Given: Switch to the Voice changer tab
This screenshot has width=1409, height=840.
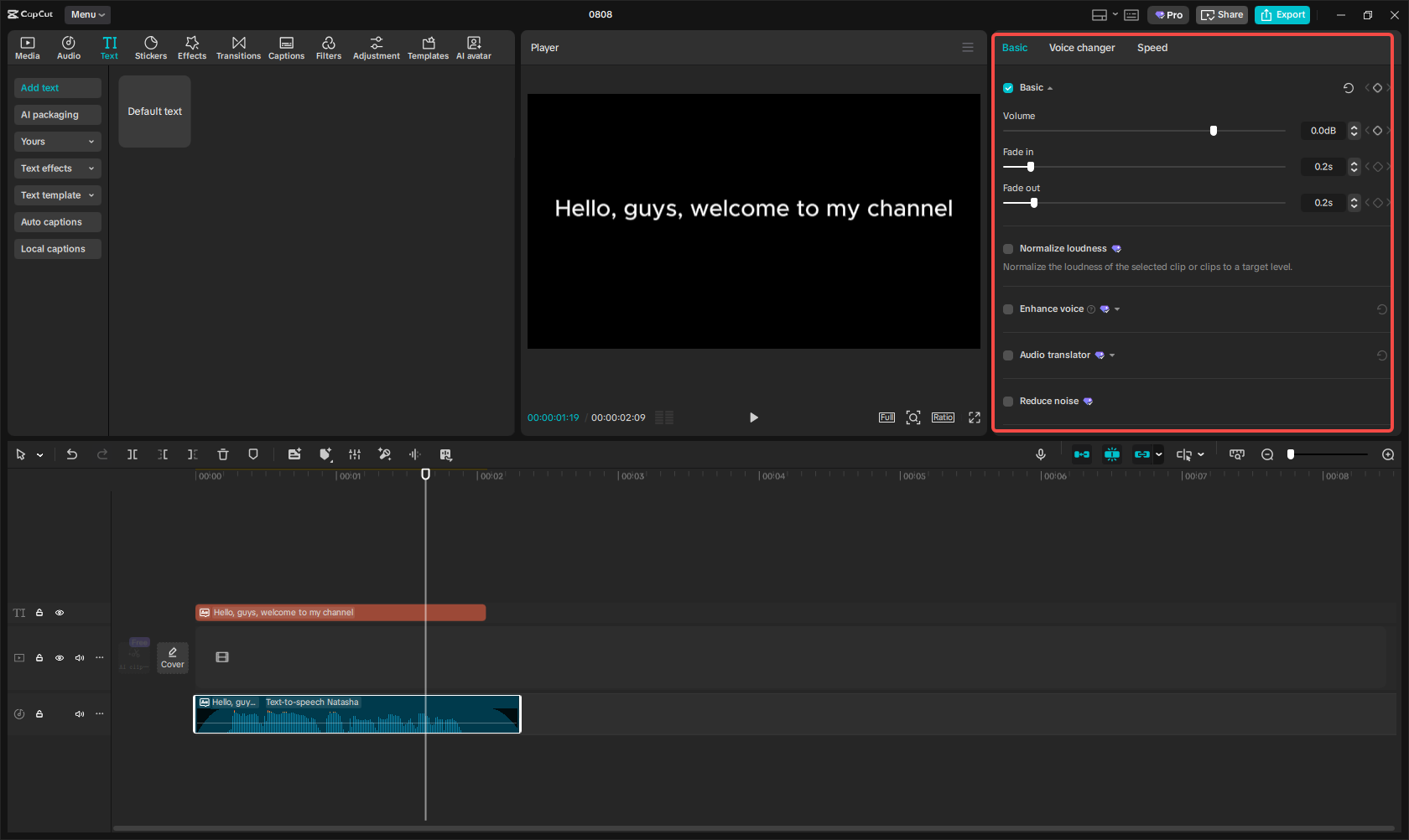Looking at the screenshot, I should click(1081, 48).
